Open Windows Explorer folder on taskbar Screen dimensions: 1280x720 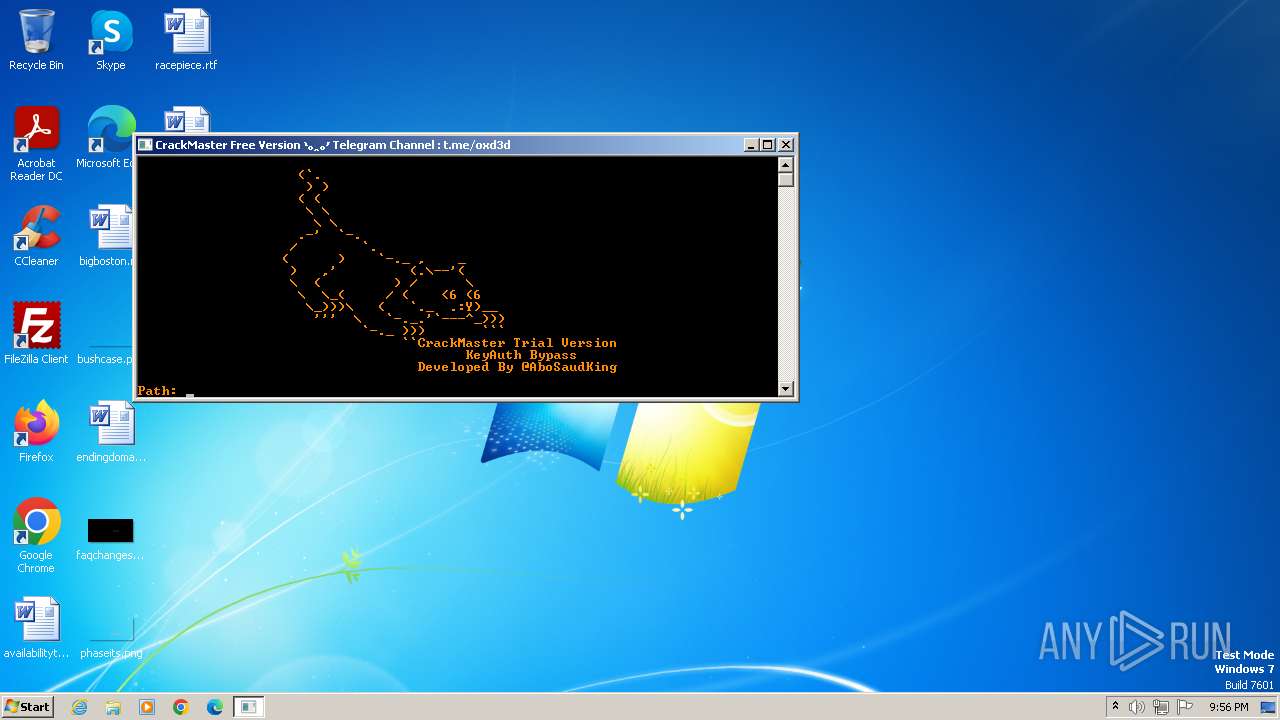pos(113,707)
